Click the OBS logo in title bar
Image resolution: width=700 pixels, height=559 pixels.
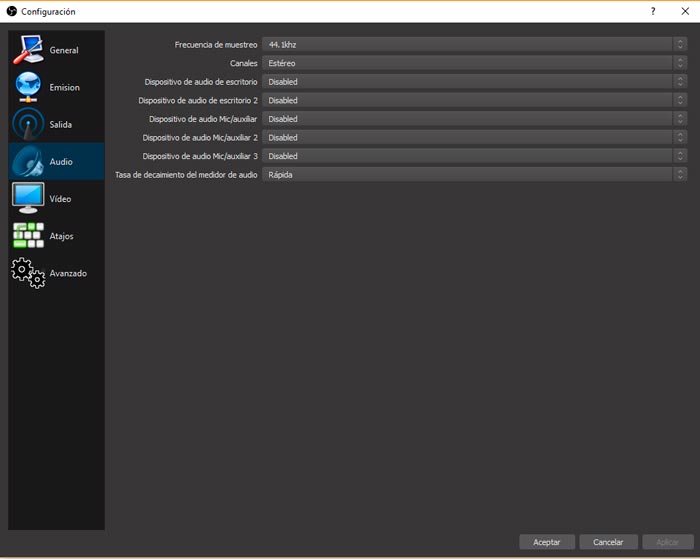tap(12, 11)
